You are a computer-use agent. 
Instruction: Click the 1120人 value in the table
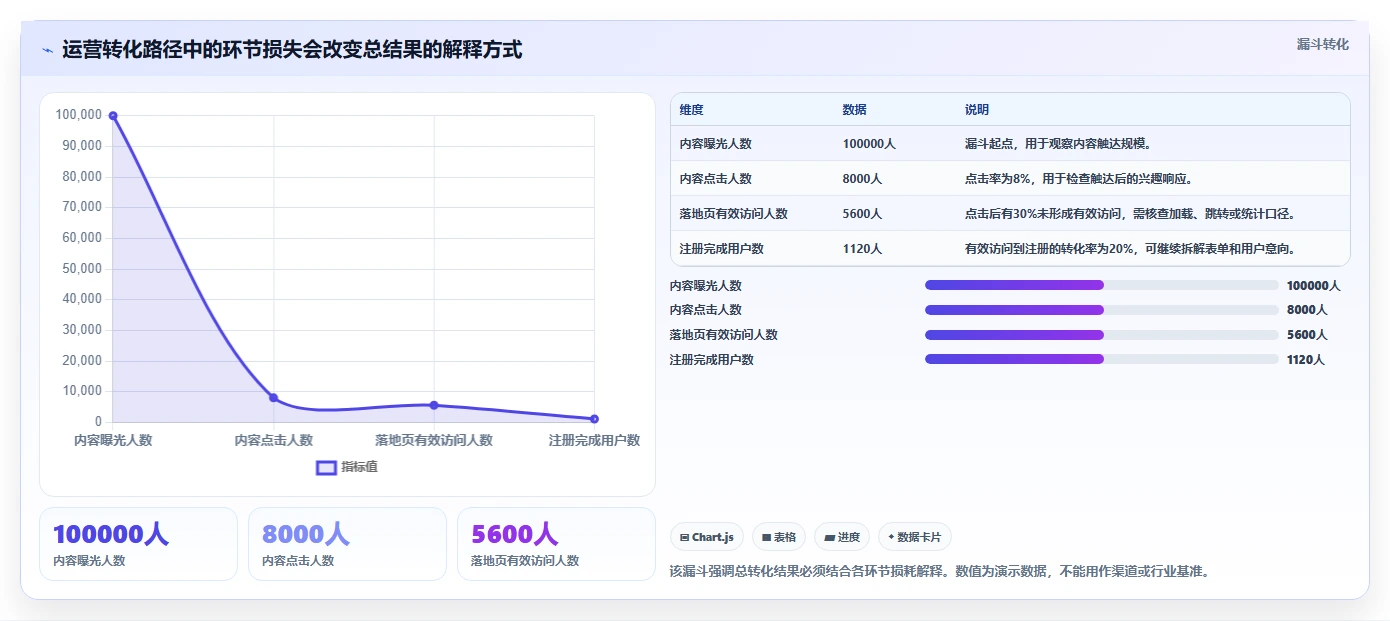pyautogui.click(x=862, y=249)
